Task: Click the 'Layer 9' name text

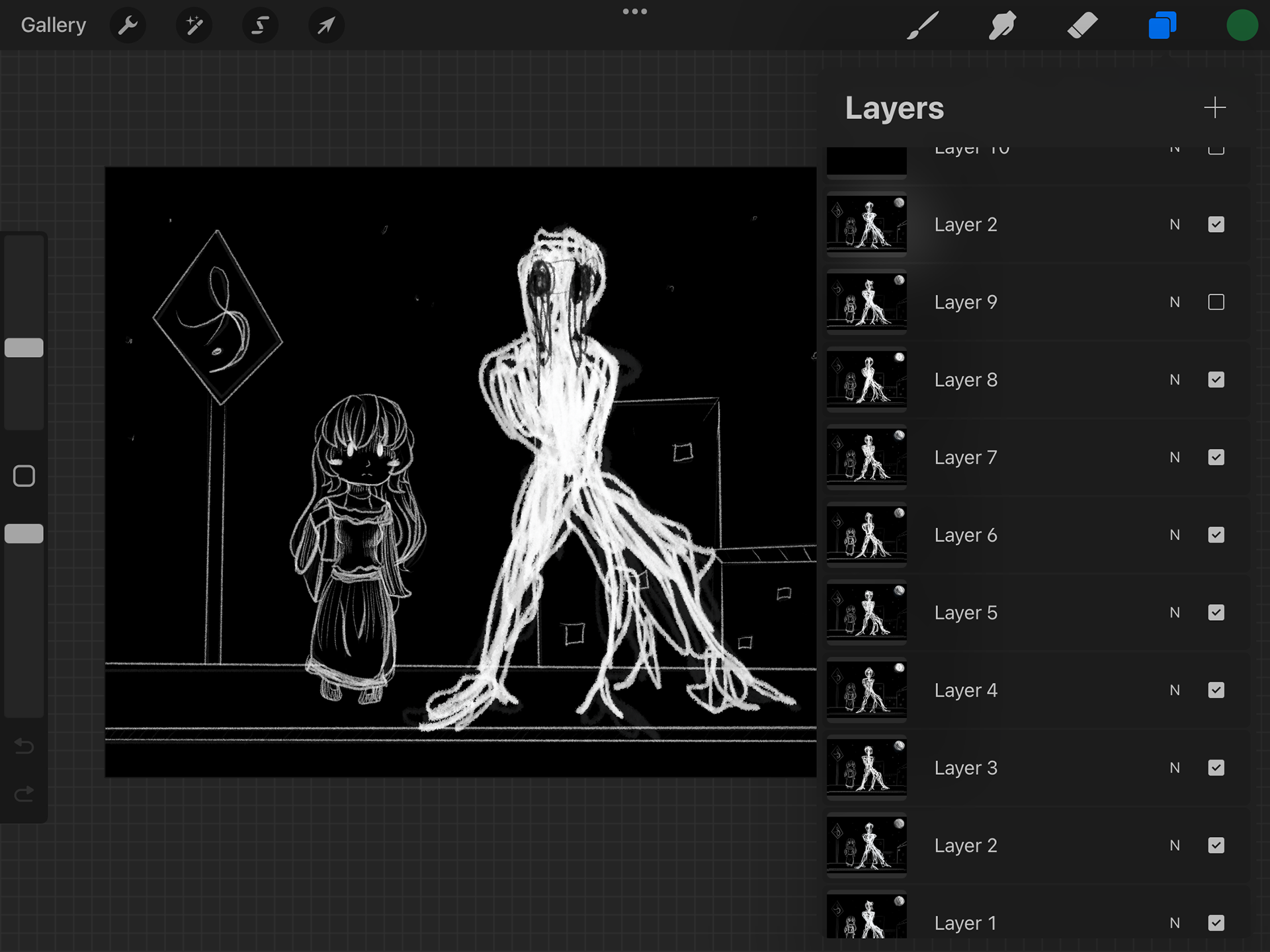Action: [966, 303]
